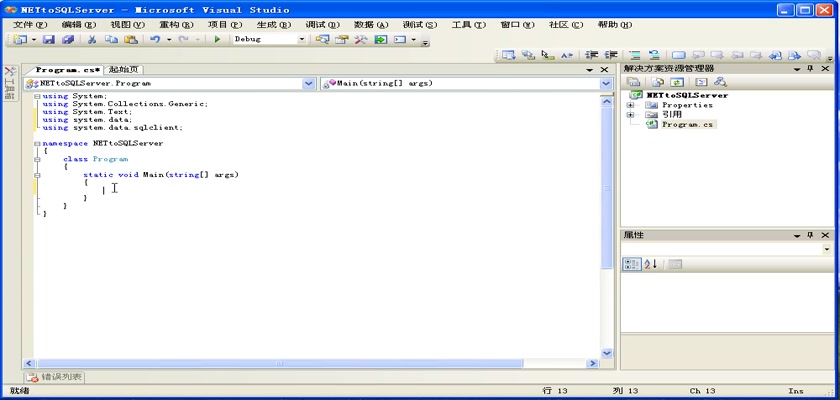Collapse the using directives outlining block
Image resolution: width=840 pixels, height=400 pixels.
click(37, 97)
